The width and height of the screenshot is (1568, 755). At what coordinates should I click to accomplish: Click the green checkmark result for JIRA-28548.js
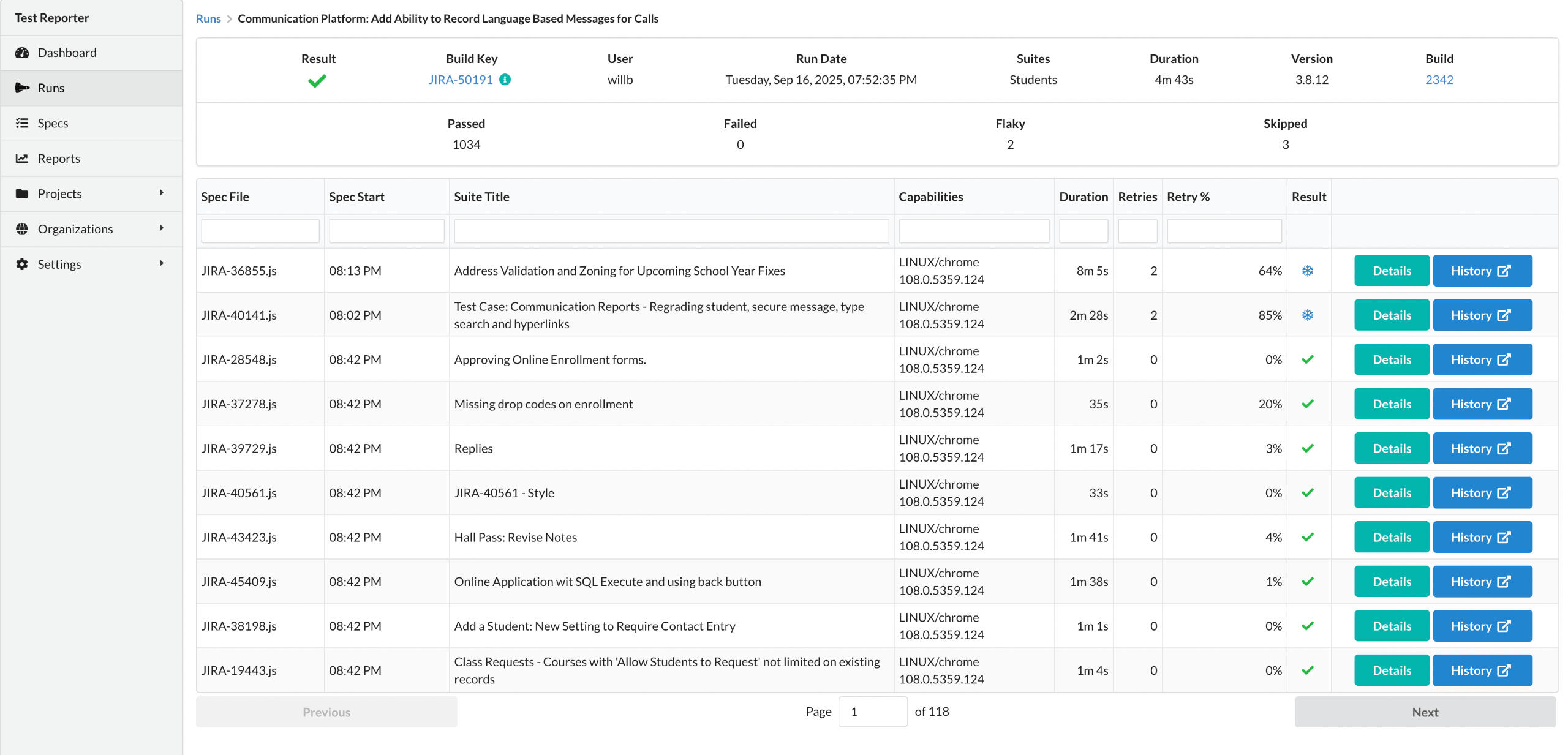[1307, 359]
